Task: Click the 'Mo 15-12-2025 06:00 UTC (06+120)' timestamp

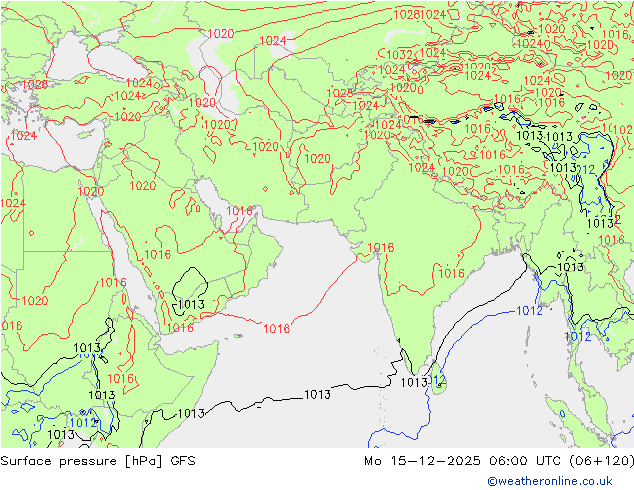Action: click(499, 461)
